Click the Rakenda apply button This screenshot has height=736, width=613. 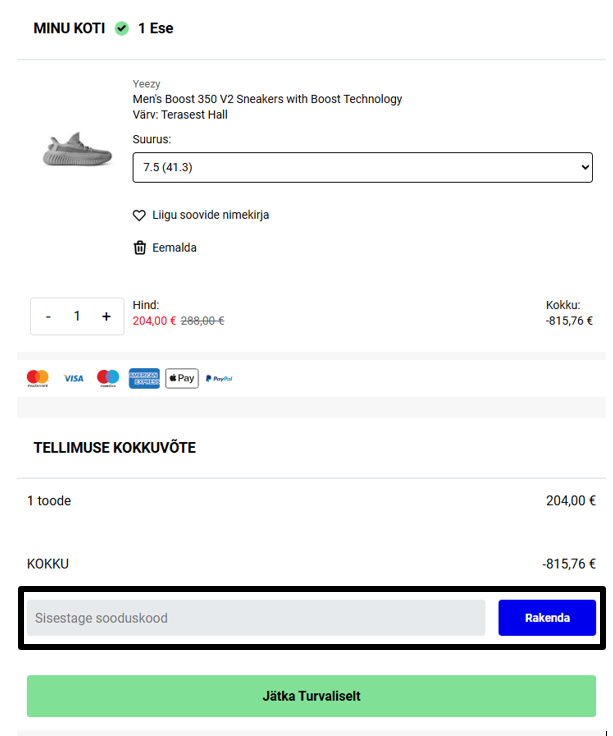tap(547, 618)
